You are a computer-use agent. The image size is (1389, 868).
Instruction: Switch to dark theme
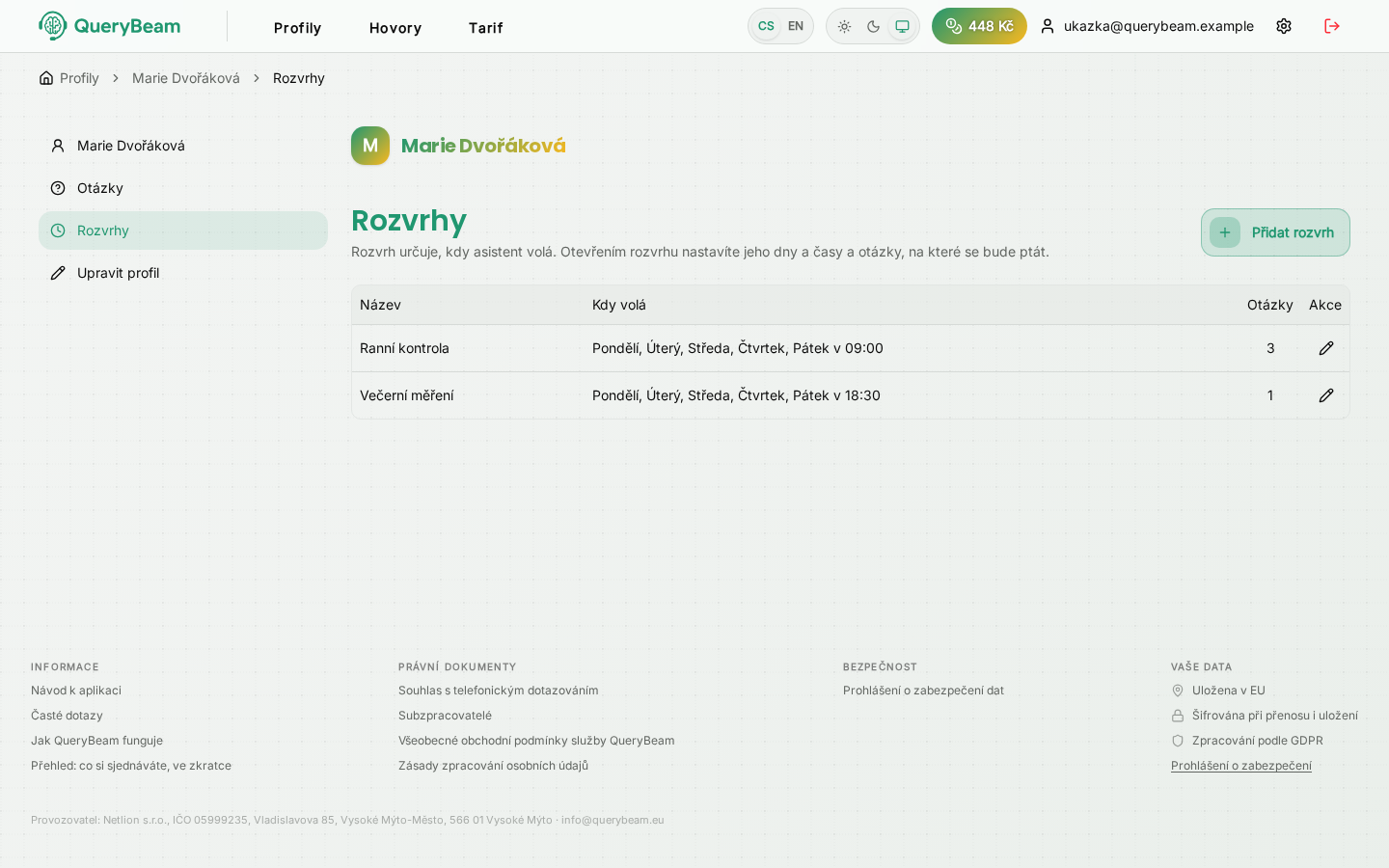(x=873, y=26)
